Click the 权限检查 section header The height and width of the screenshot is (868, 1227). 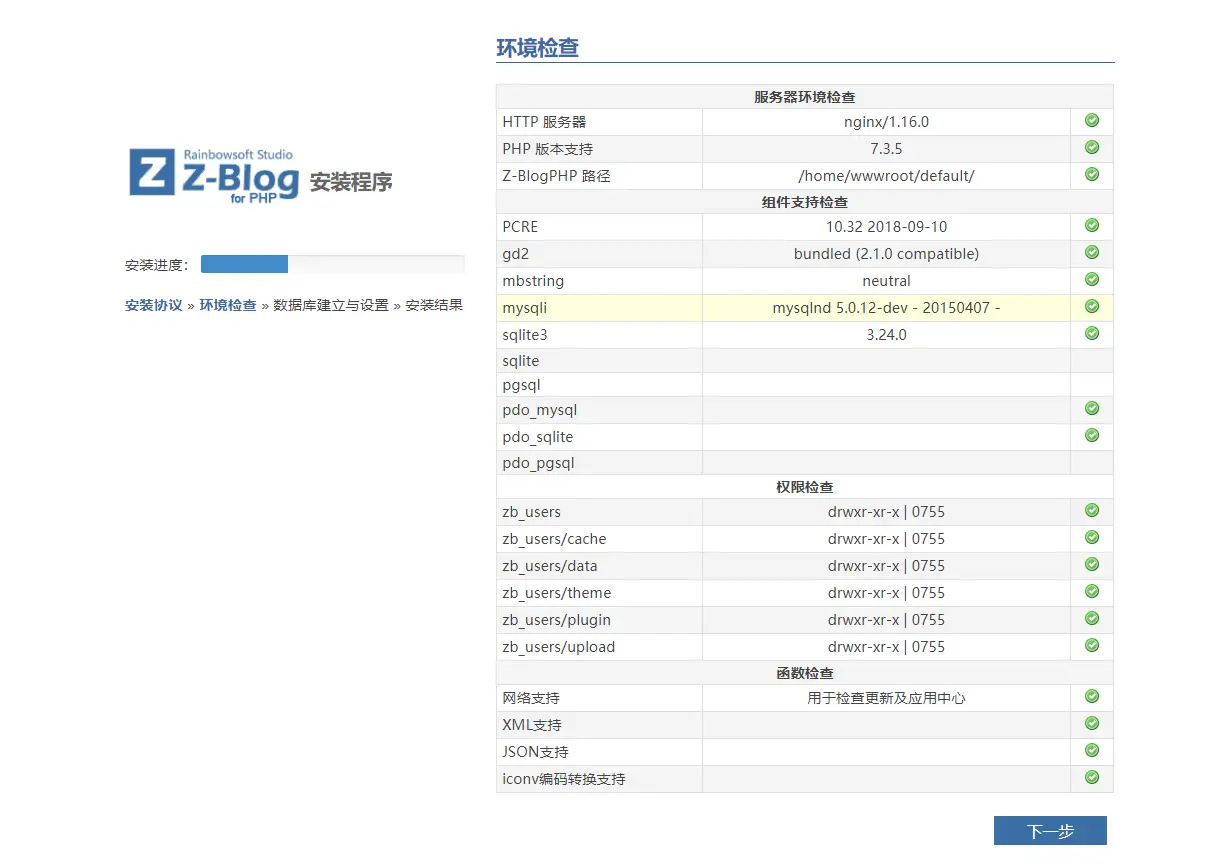(805, 487)
